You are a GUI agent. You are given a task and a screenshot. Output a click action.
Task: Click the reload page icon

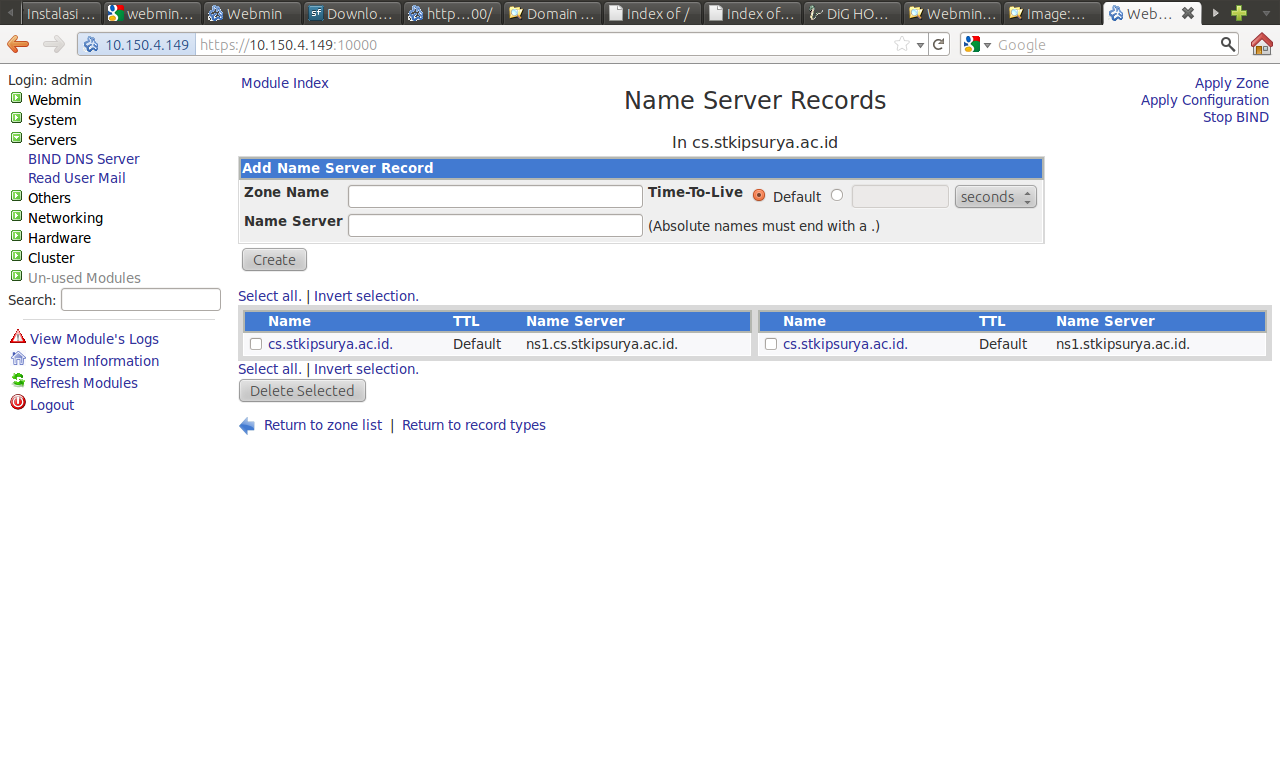939,44
